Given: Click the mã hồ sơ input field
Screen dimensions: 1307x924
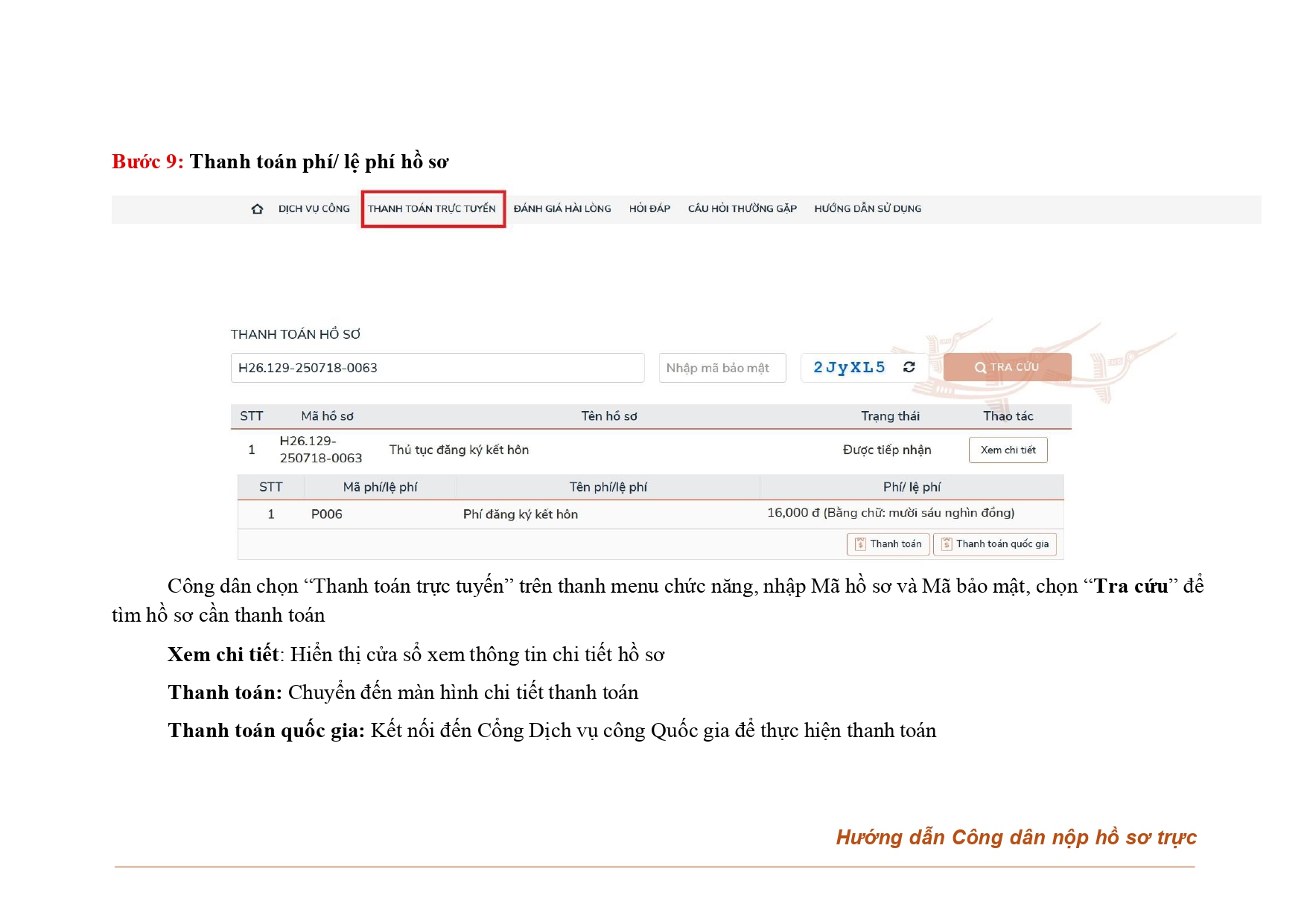Looking at the screenshot, I should pyautogui.click(x=437, y=368).
